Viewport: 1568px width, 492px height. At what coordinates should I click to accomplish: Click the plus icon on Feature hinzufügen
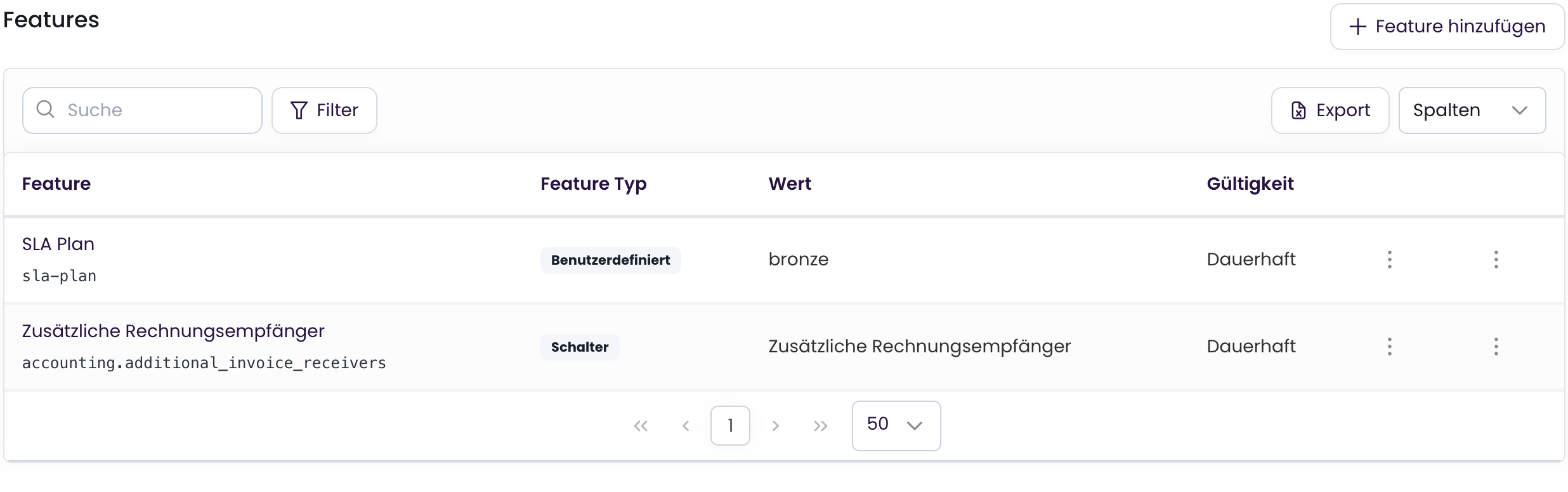click(x=1357, y=26)
